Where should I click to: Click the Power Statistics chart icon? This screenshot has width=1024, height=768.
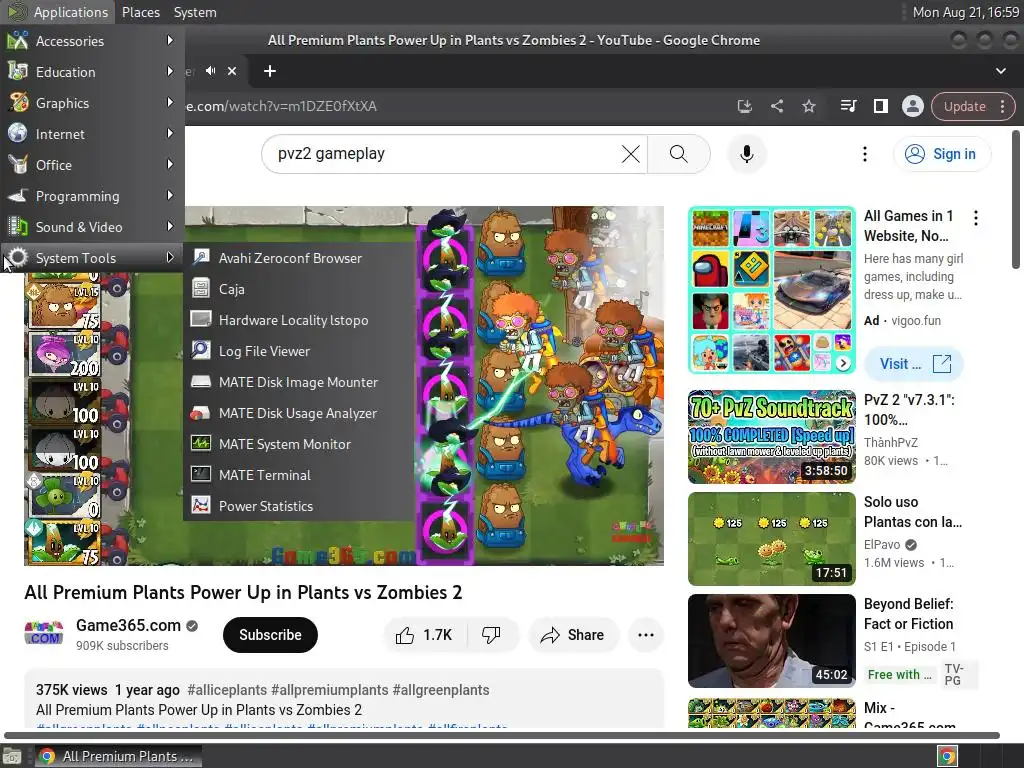coord(200,505)
